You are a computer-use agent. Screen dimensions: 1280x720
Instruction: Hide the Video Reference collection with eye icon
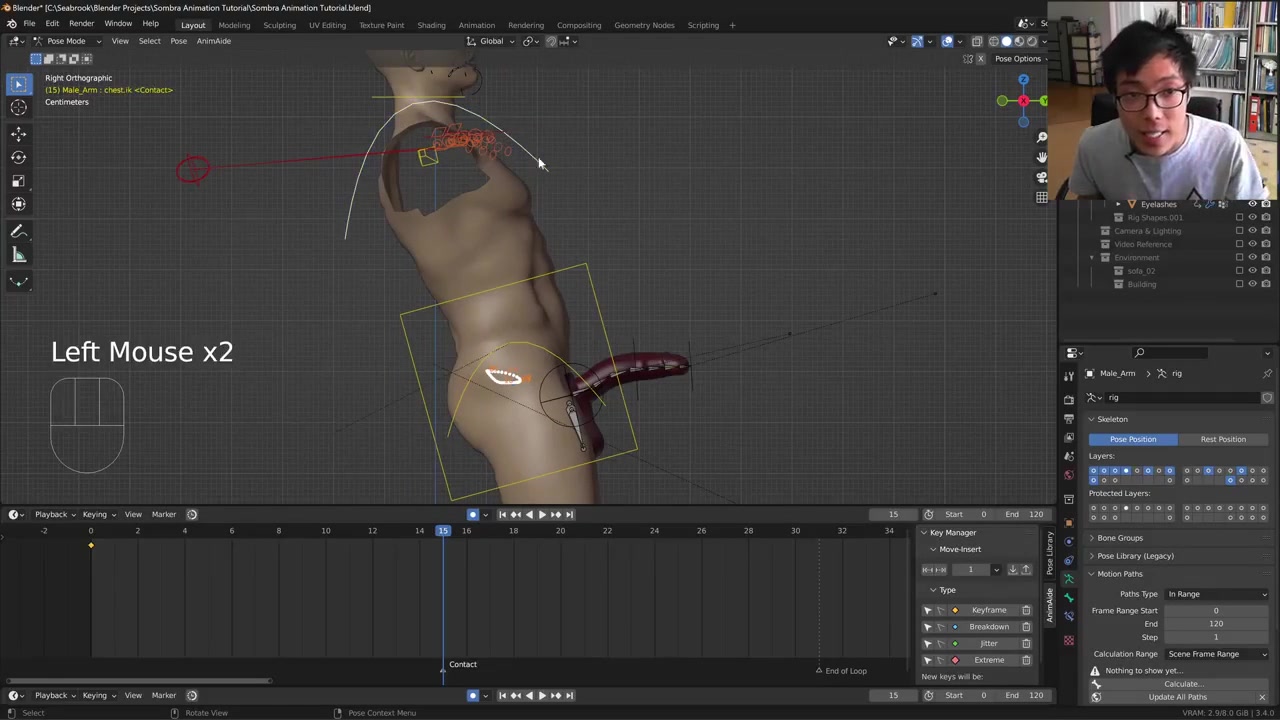point(1252,244)
